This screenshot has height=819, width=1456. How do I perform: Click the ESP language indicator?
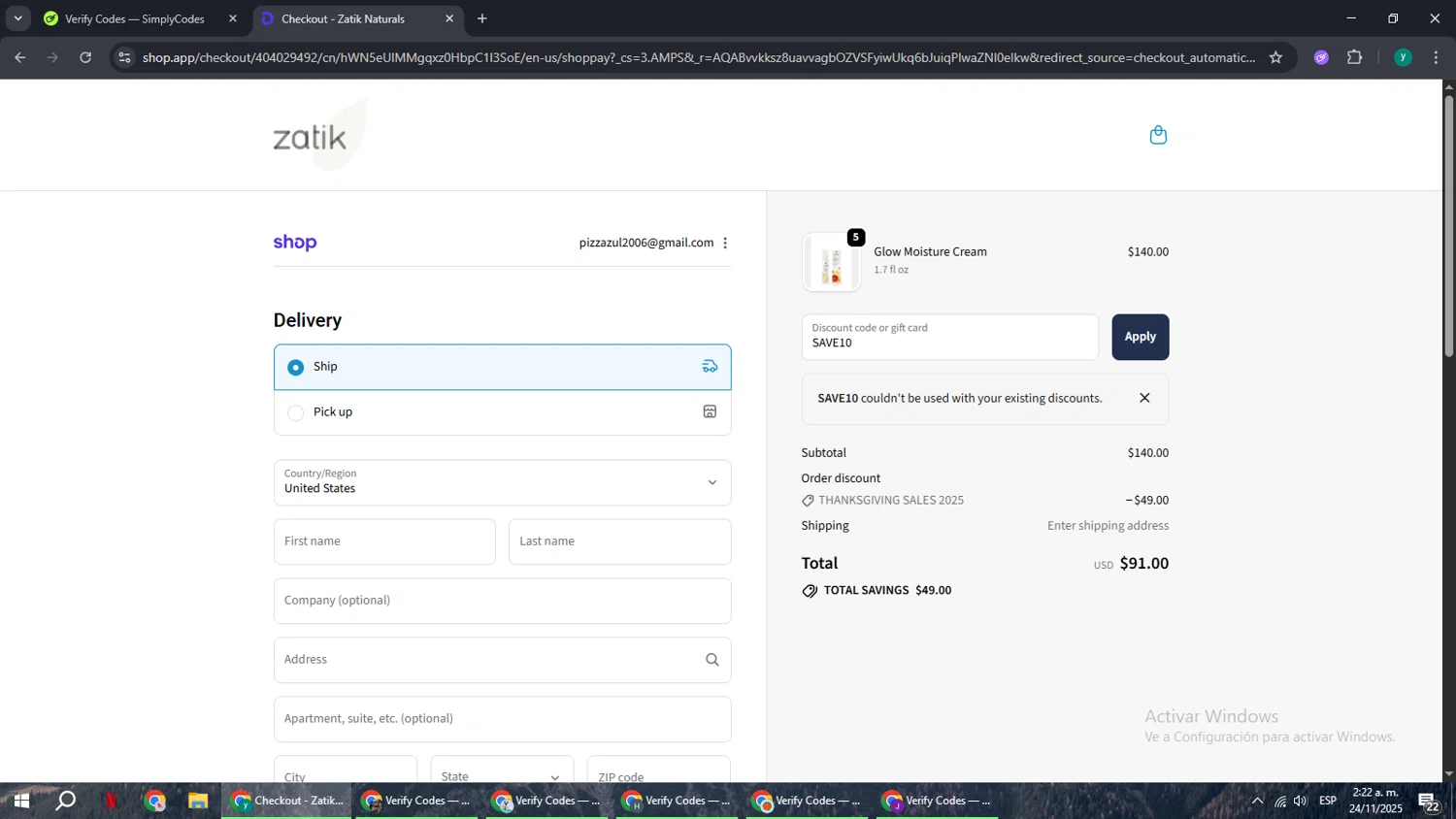point(1328,801)
